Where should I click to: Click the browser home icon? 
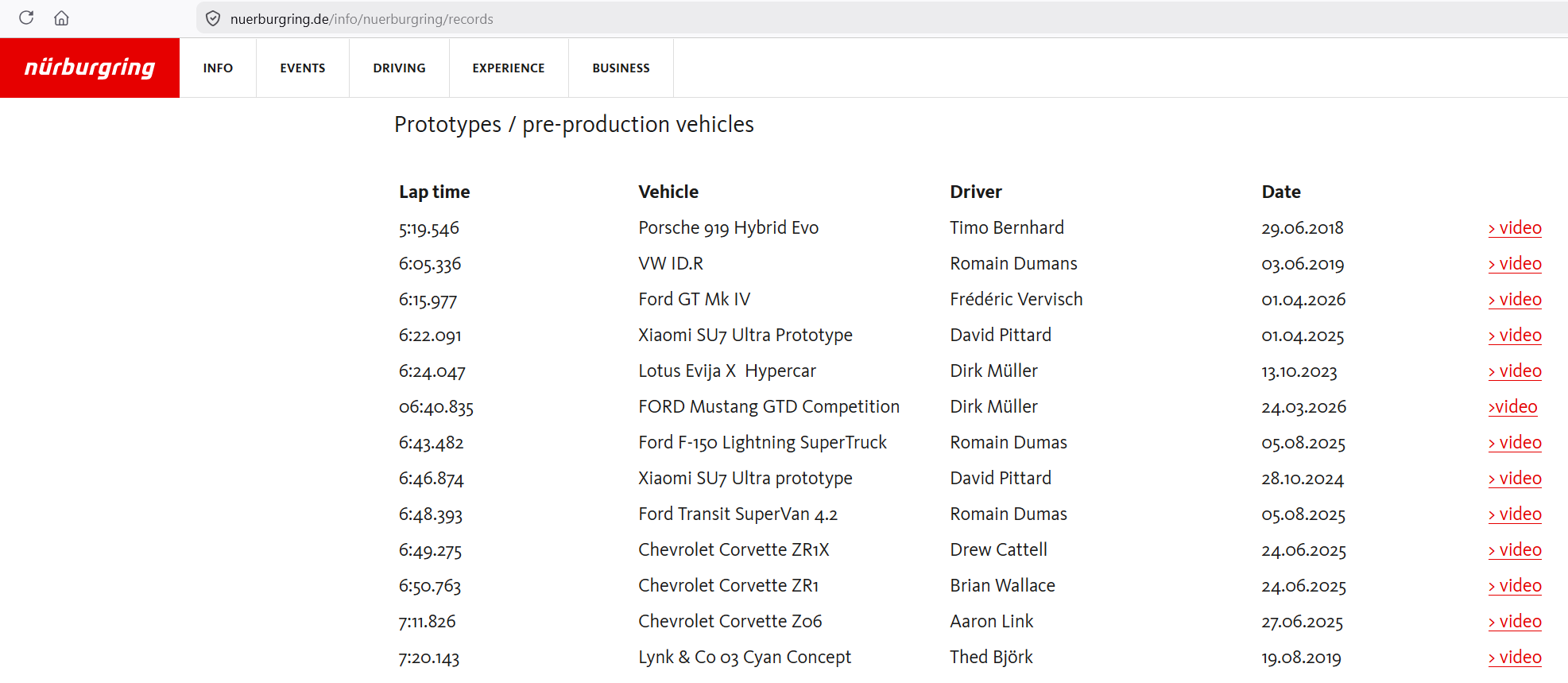tap(61, 17)
